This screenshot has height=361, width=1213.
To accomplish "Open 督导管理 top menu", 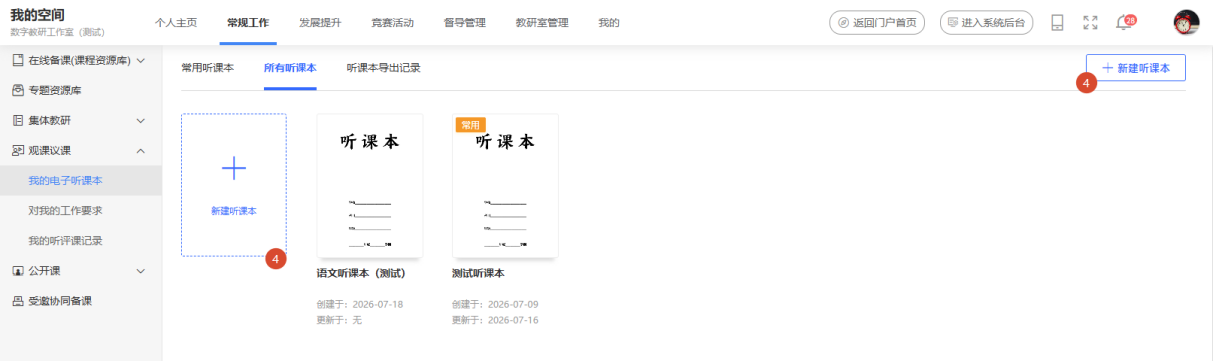I will 464,22.
